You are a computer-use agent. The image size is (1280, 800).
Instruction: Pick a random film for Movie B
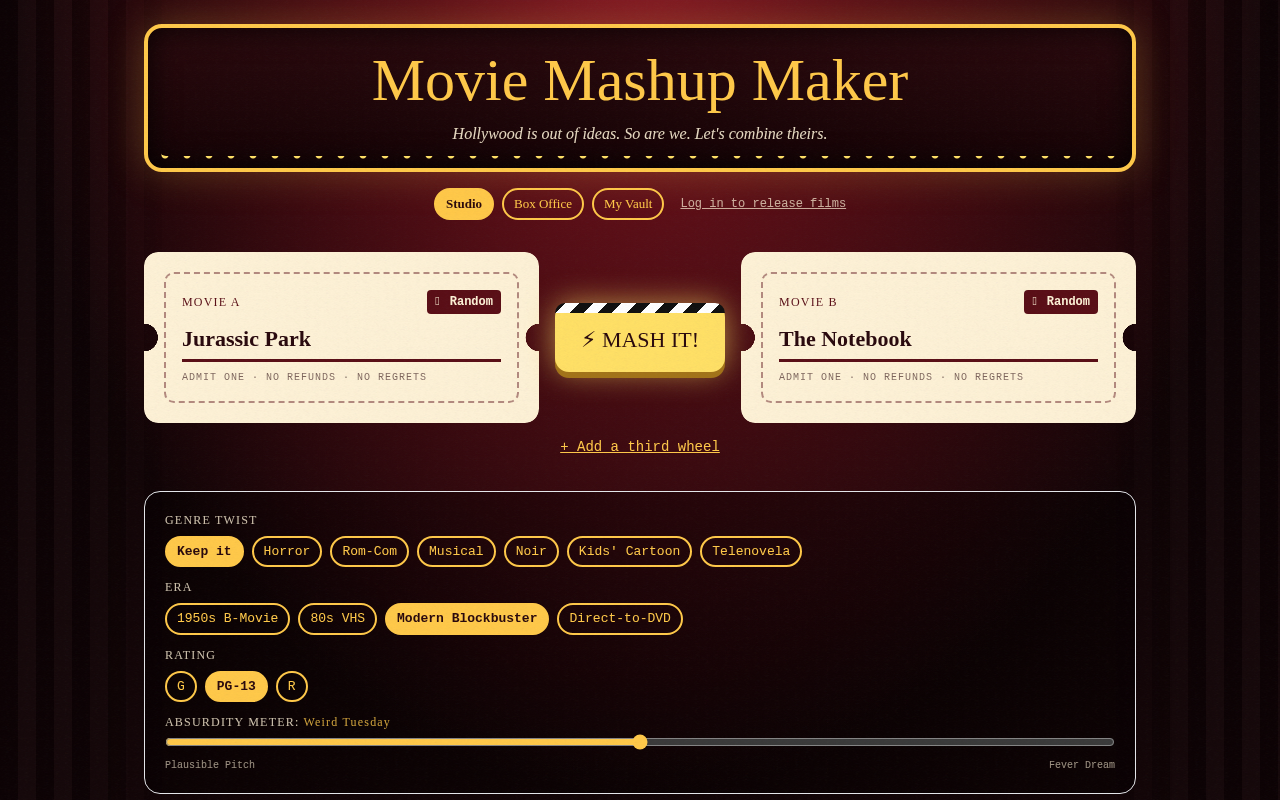pyautogui.click(x=1061, y=302)
